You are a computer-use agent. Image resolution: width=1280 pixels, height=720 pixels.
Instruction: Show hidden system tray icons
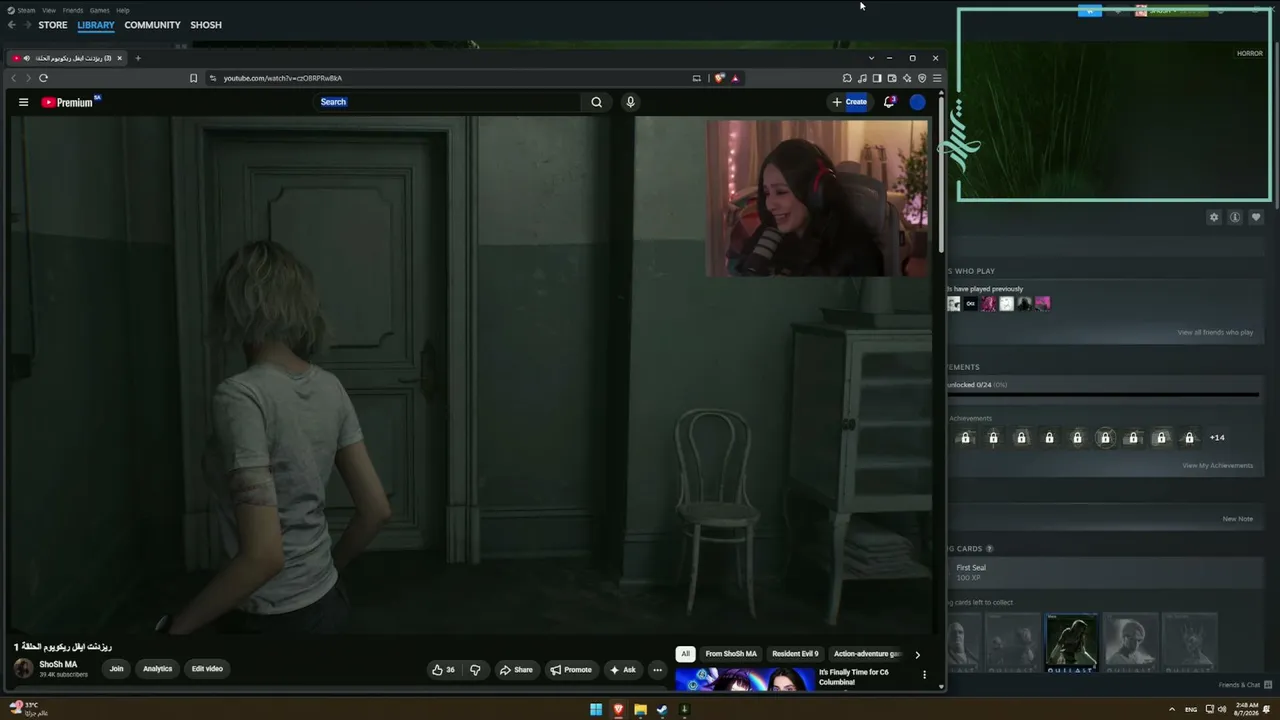[1172, 710]
